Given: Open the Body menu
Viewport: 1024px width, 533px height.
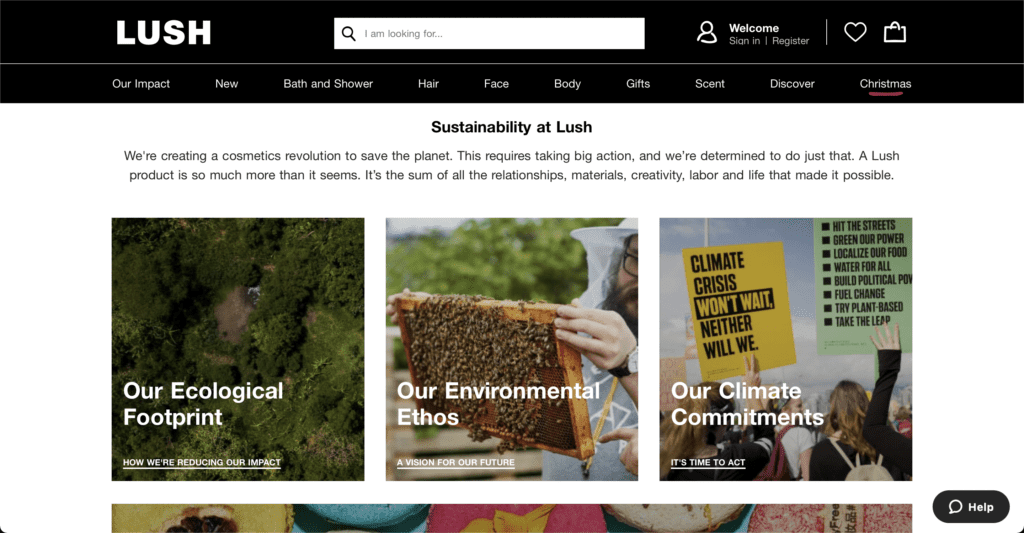Looking at the screenshot, I should pyautogui.click(x=568, y=84).
